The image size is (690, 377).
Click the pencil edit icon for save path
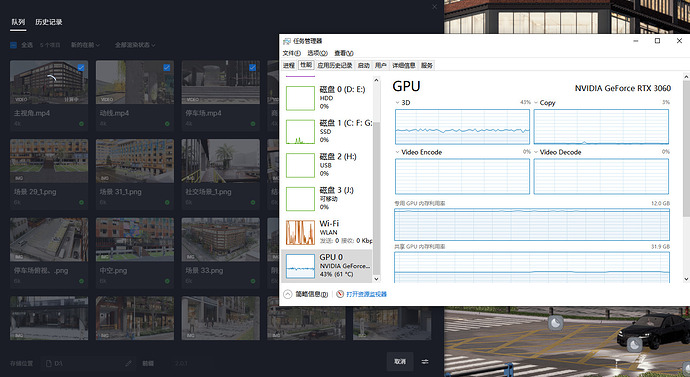coord(128,363)
